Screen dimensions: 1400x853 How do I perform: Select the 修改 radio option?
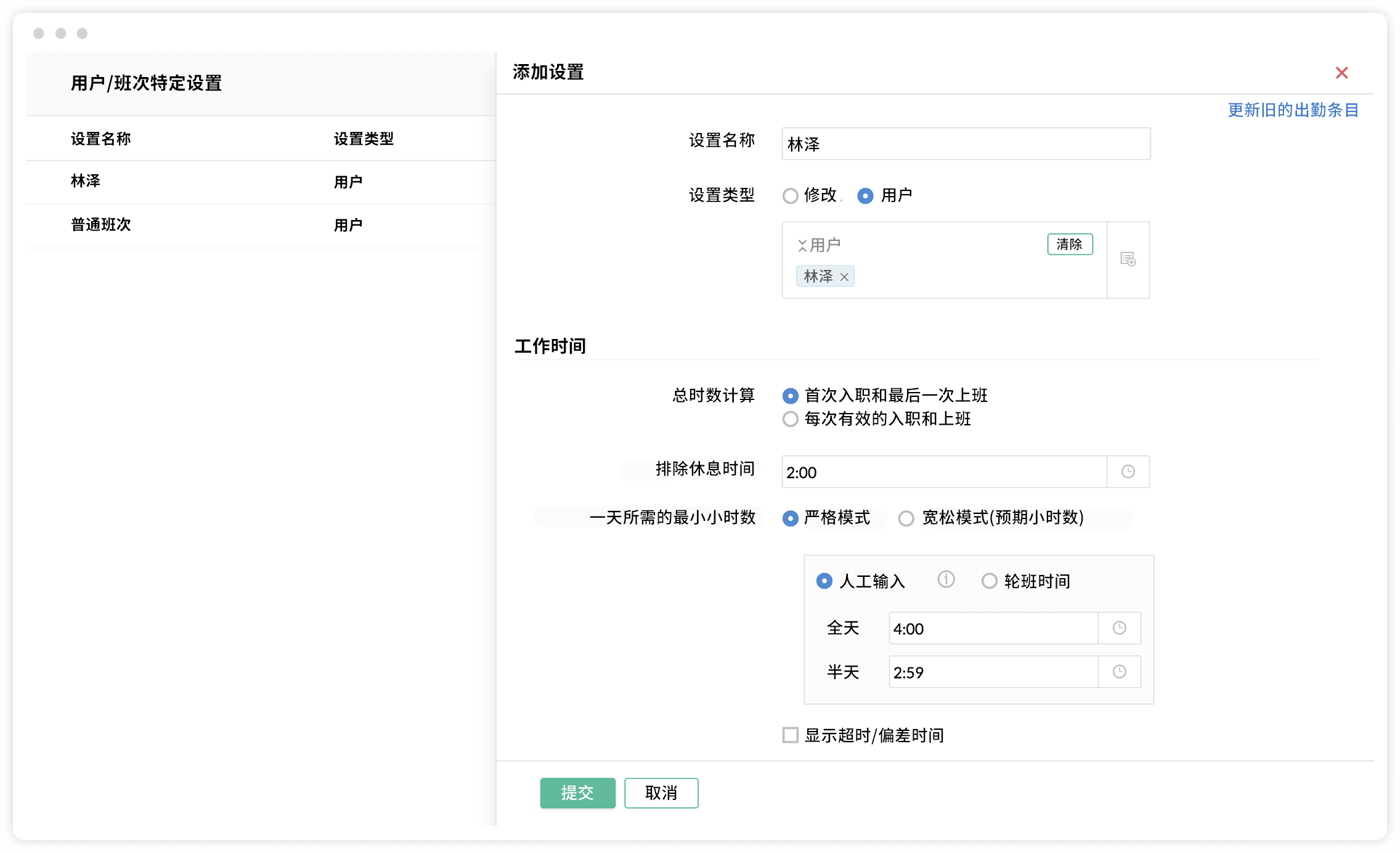pos(791,196)
